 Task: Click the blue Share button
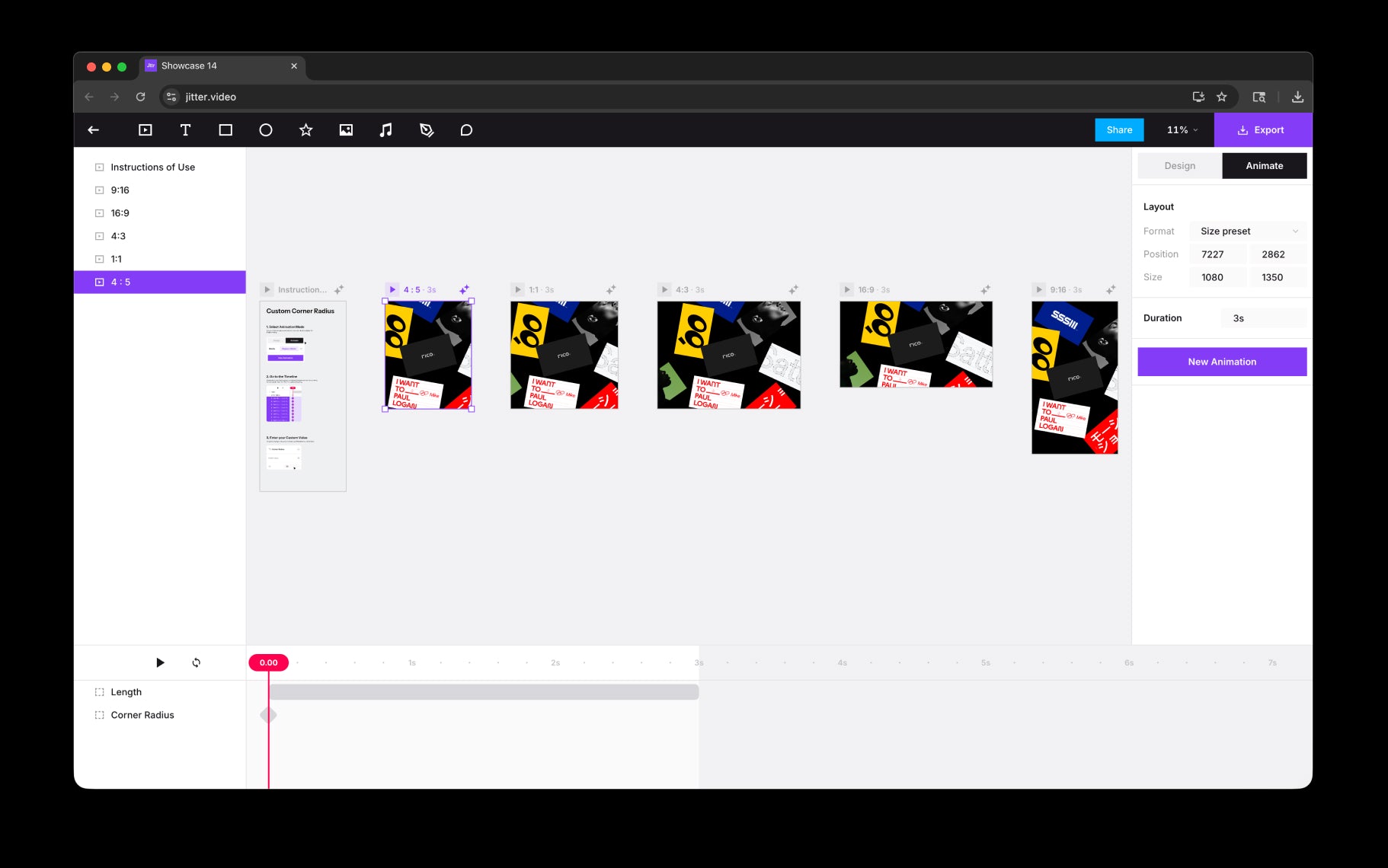pyautogui.click(x=1119, y=130)
